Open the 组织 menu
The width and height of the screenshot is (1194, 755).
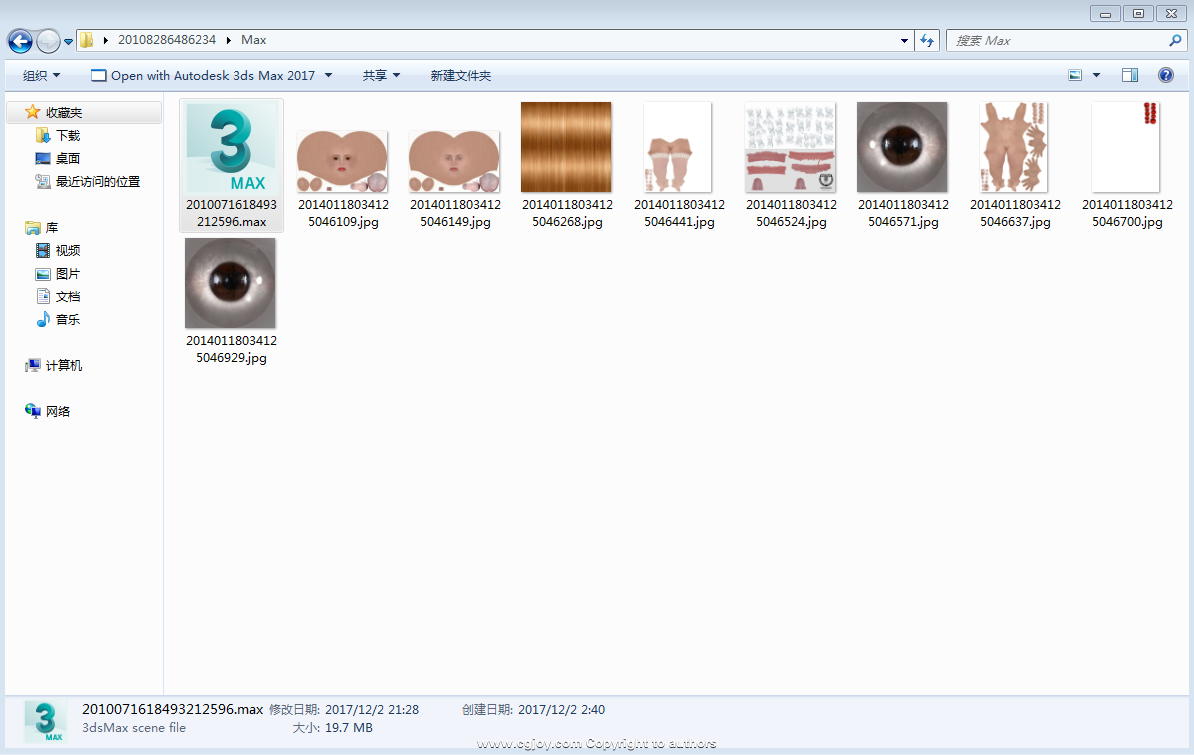click(41, 75)
